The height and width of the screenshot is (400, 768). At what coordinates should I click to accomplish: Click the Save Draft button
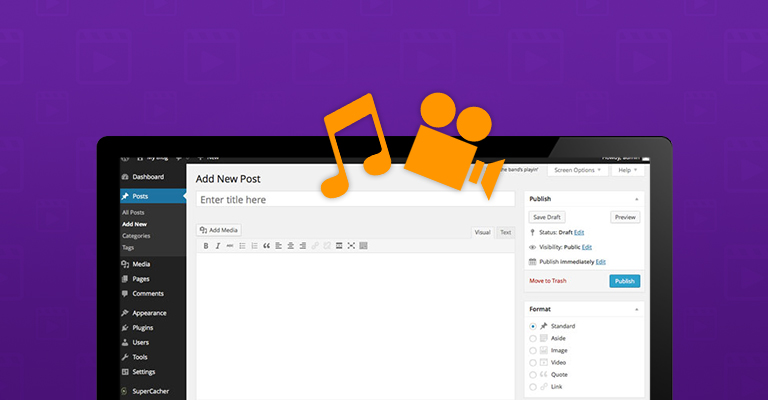(x=547, y=217)
